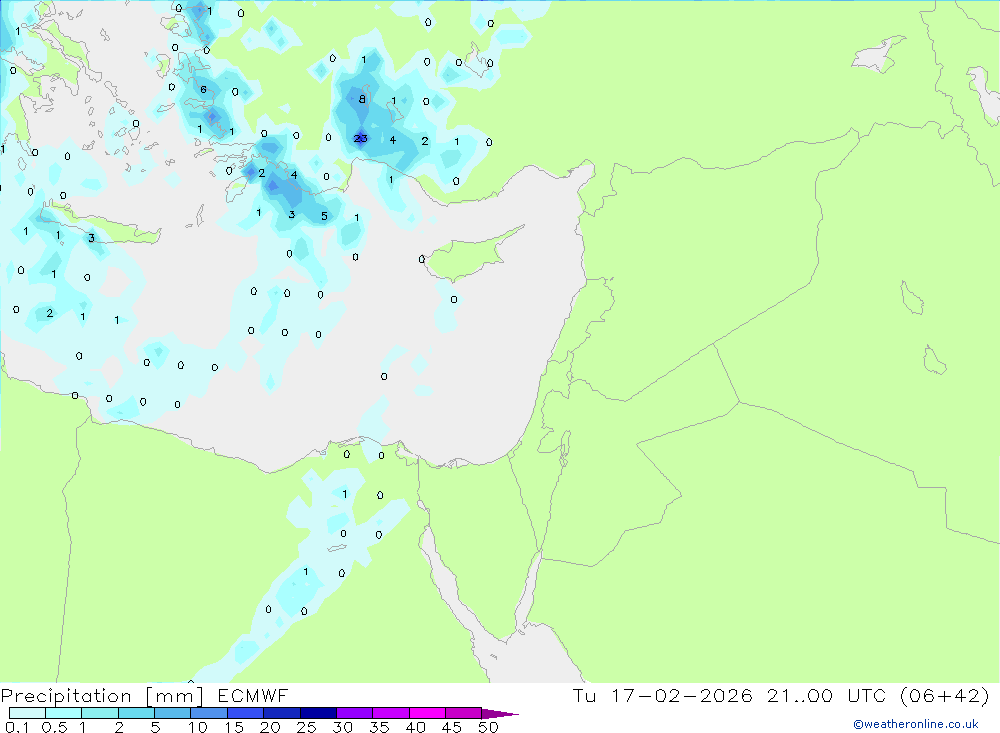Click the "21.00 UTC" time text
Screen dimensions: 1000x733
pos(827,695)
